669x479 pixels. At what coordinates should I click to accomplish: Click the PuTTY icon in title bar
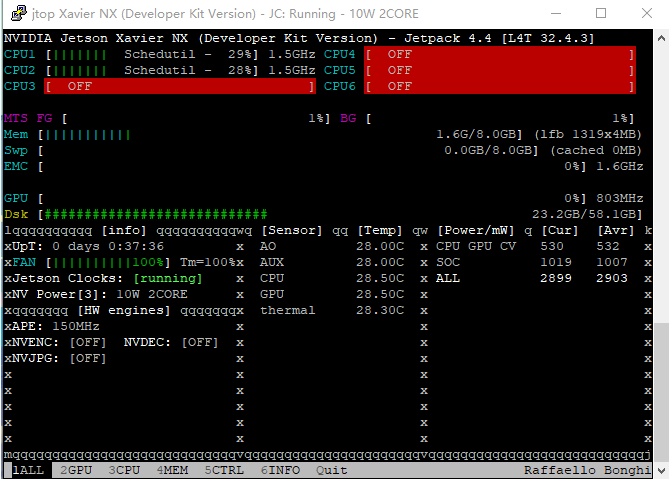coord(19,13)
